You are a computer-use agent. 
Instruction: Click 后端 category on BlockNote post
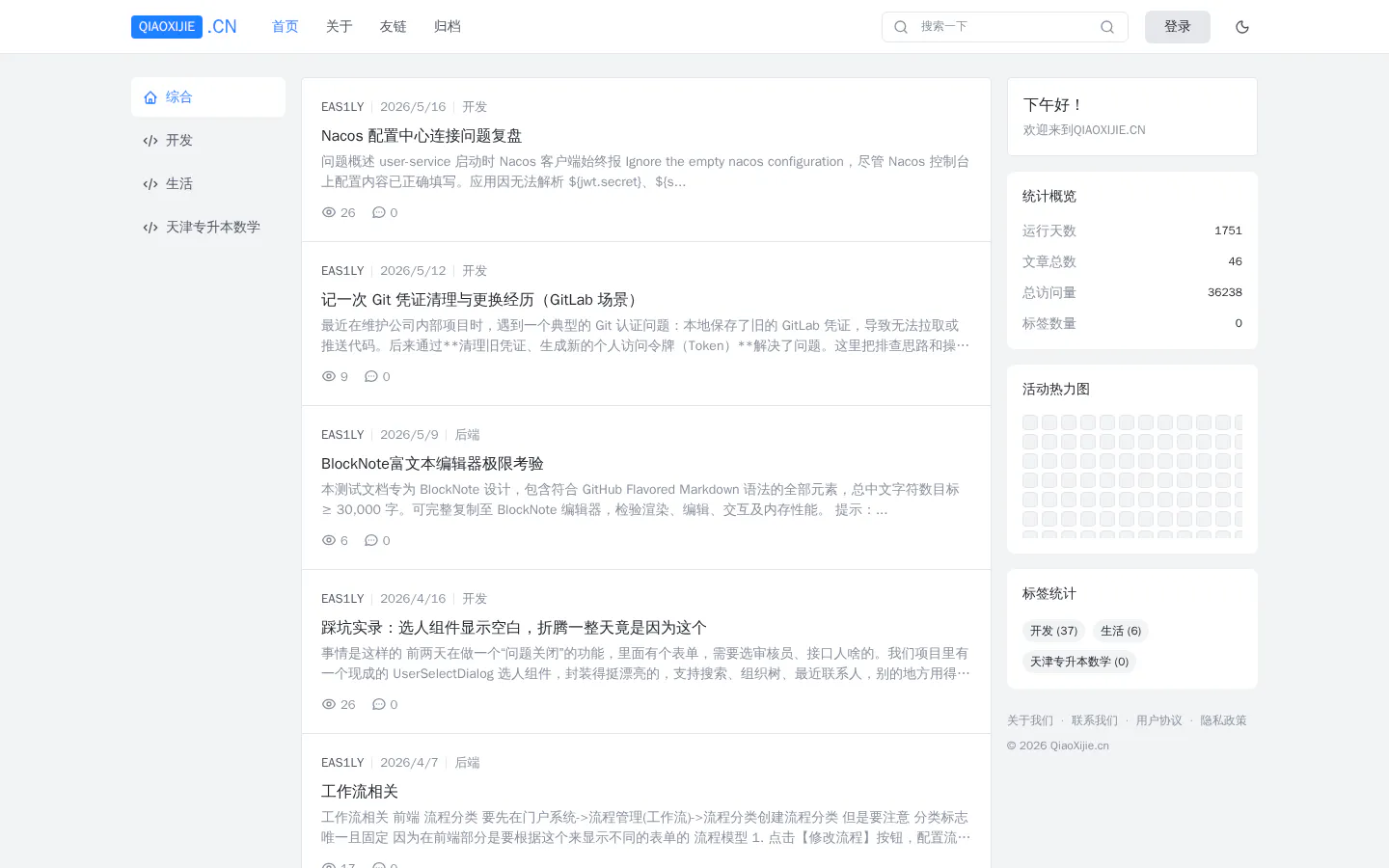pos(467,435)
